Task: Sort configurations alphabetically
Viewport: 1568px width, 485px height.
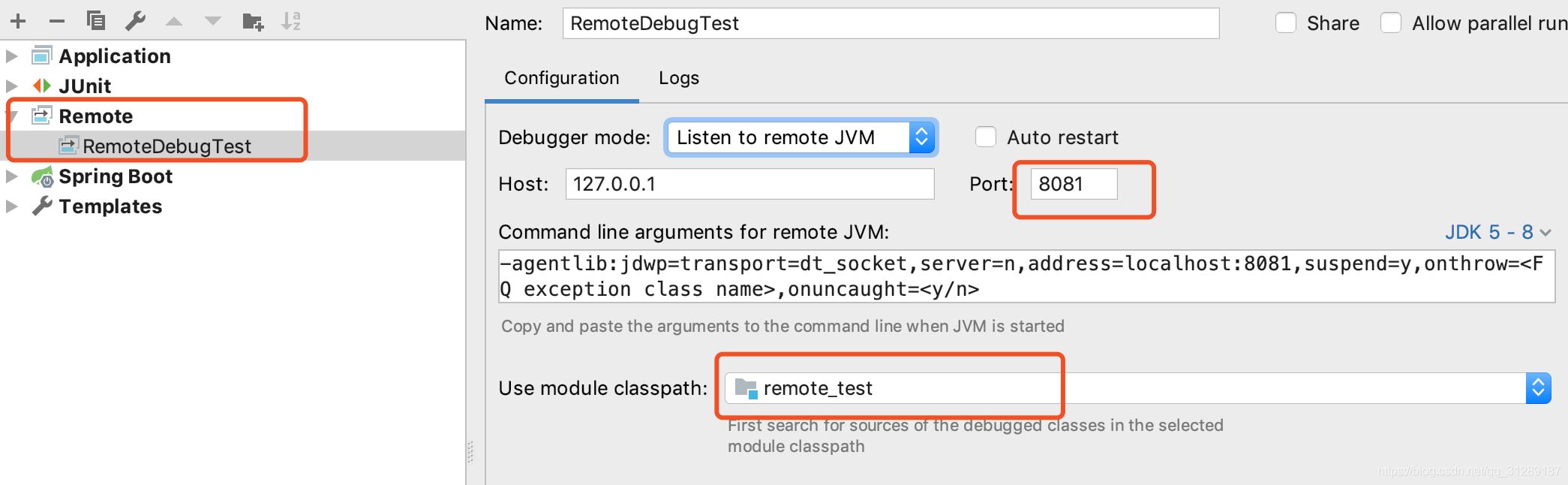Action: click(293, 20)
